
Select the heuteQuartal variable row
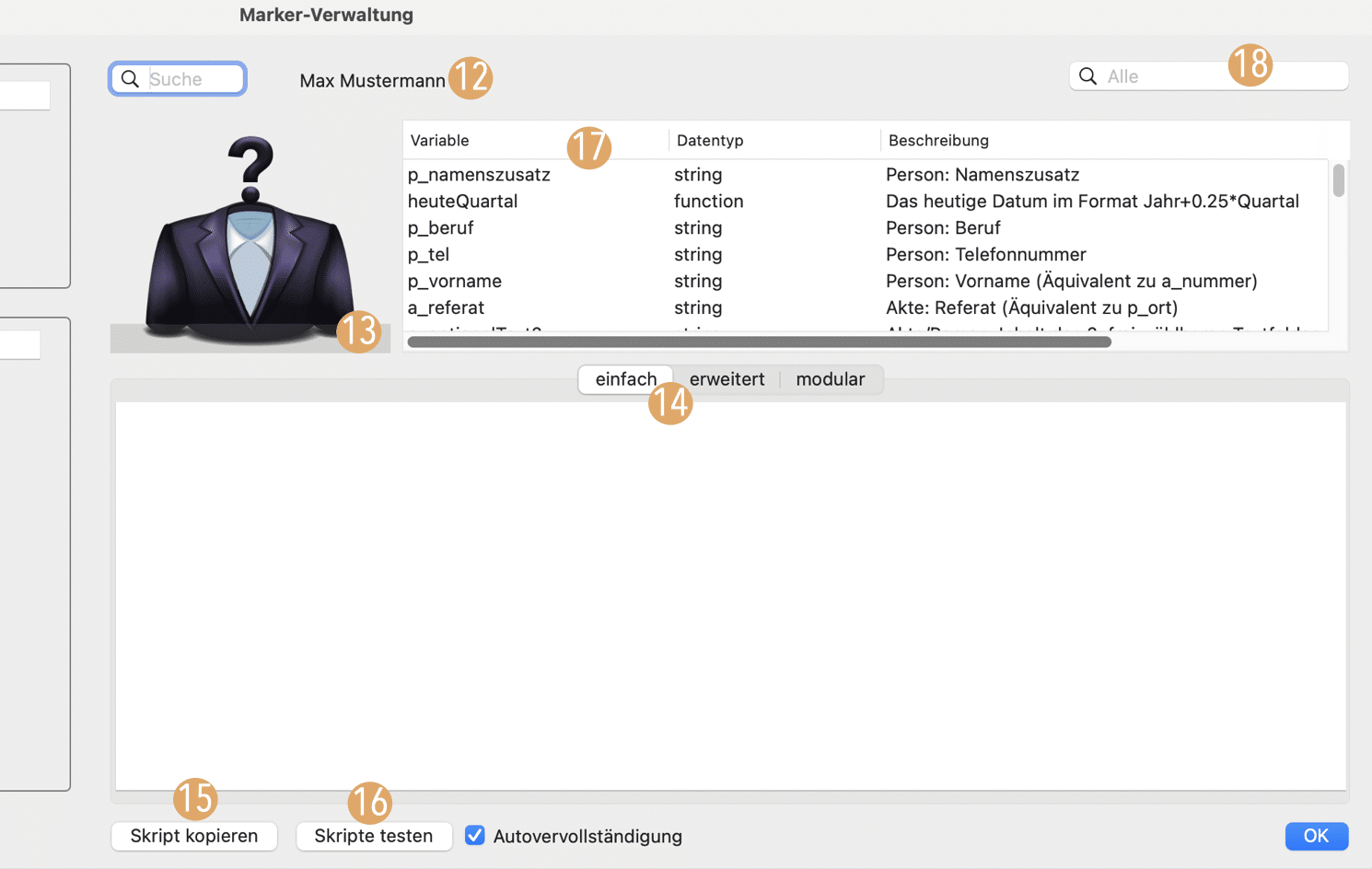tap(866, 202)
